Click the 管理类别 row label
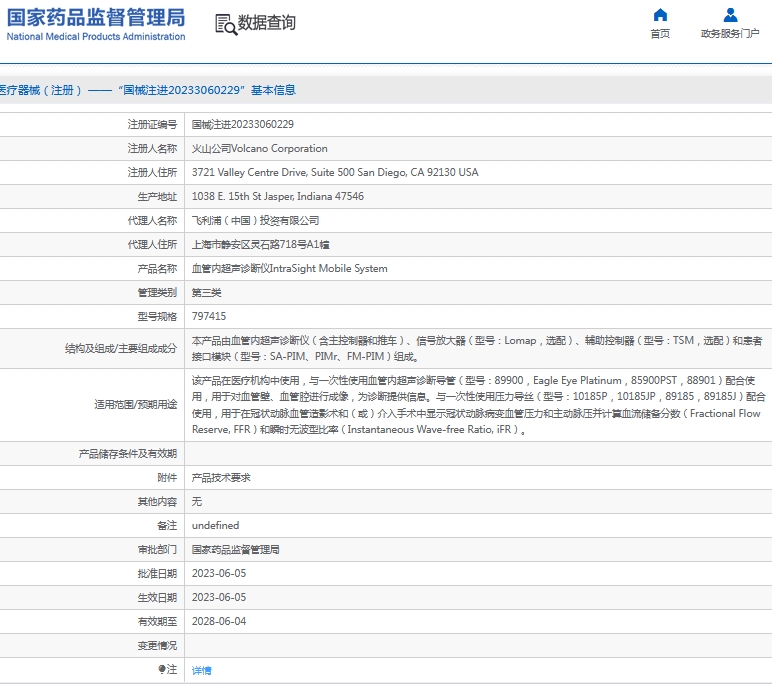Screen dimensions: 772x687 (x=157, y=293)
